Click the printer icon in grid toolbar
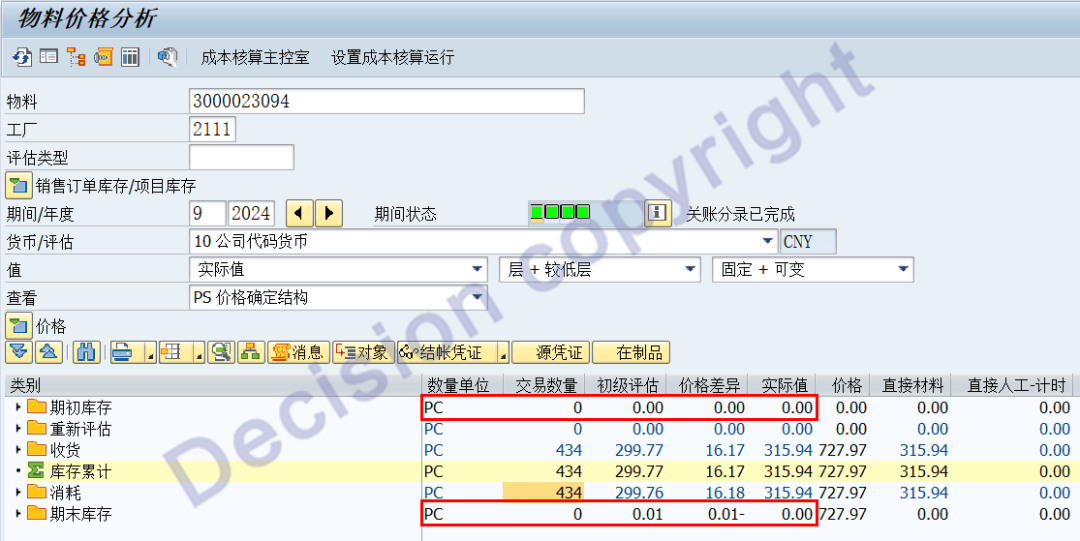Viewport: 1080px width, 541px height. [122, 352]
